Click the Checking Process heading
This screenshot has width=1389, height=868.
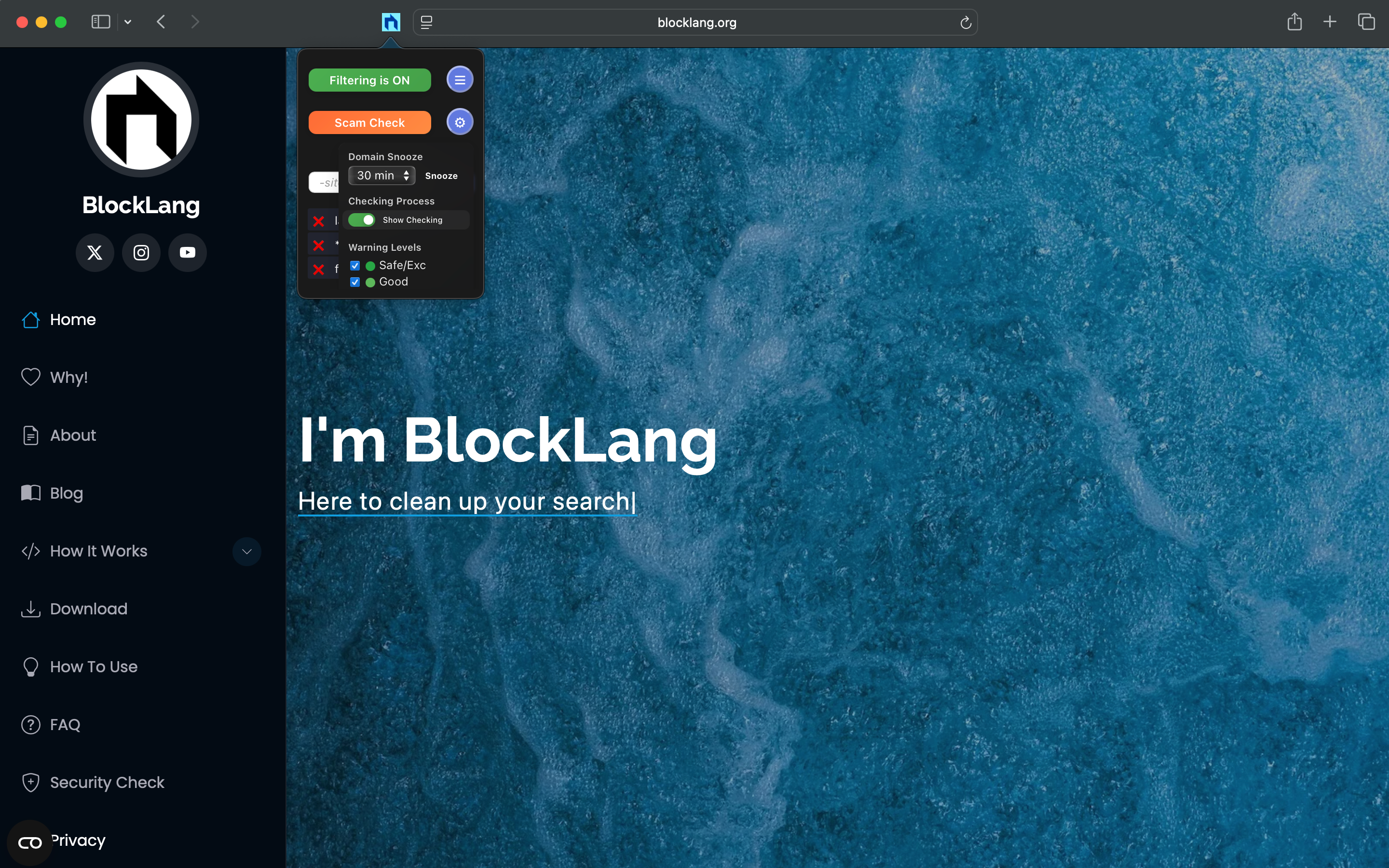392,201
